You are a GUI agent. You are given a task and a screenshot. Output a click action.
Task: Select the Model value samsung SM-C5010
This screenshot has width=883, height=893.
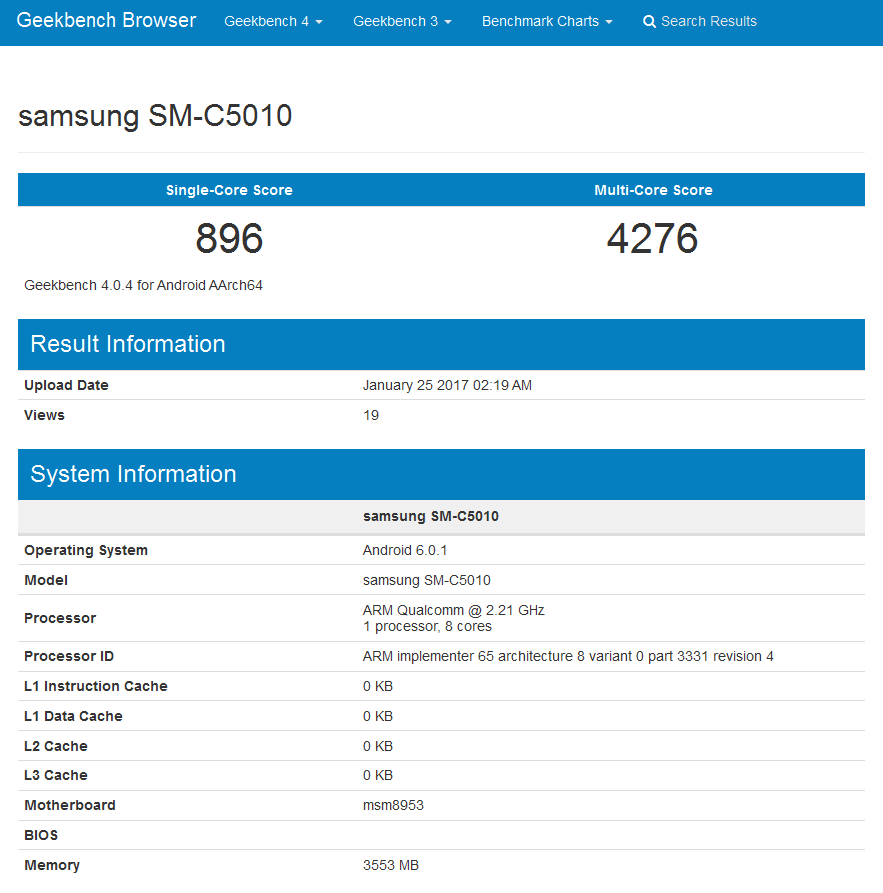coord(427,580)
